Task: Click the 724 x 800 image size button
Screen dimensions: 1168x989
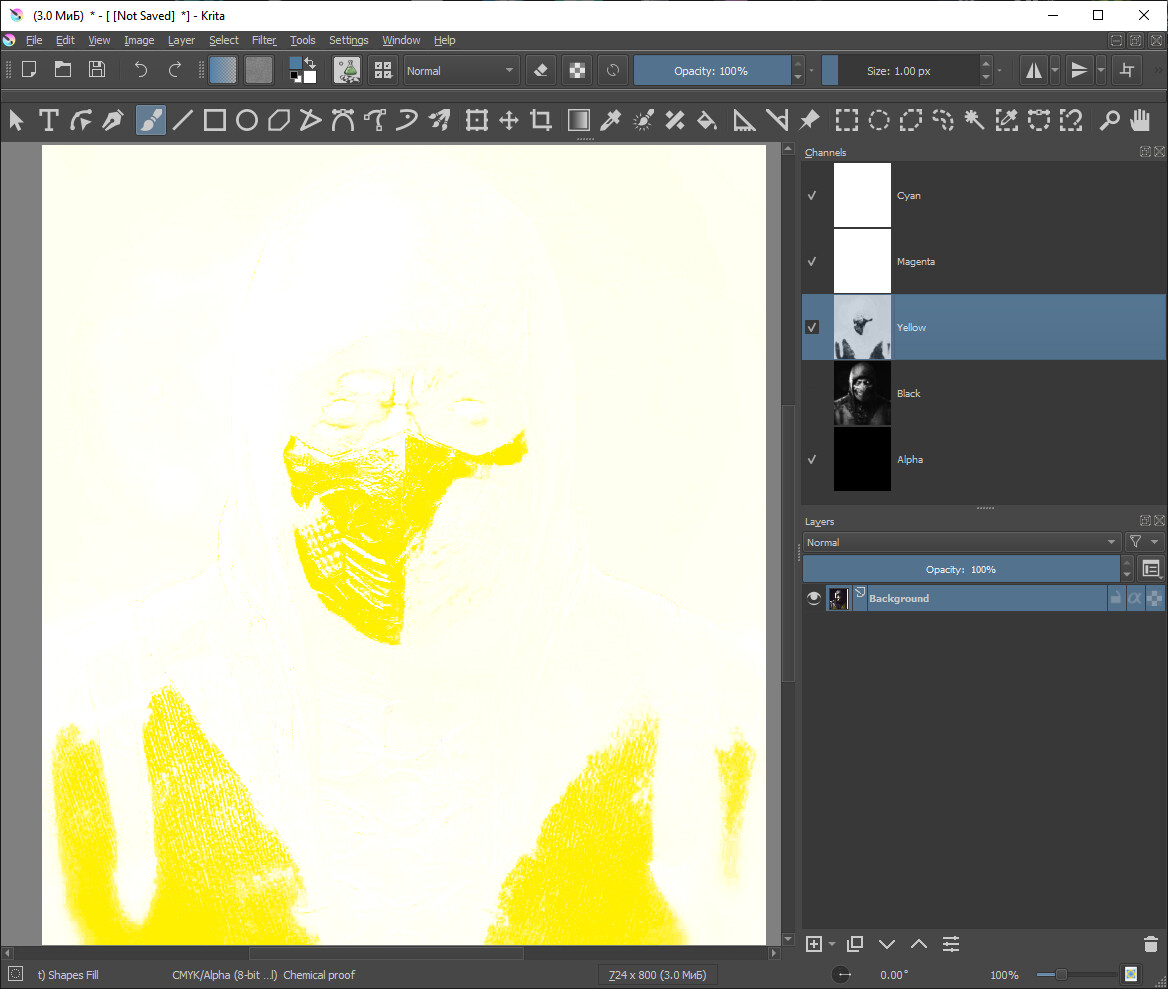Action: tap(657, 975)
